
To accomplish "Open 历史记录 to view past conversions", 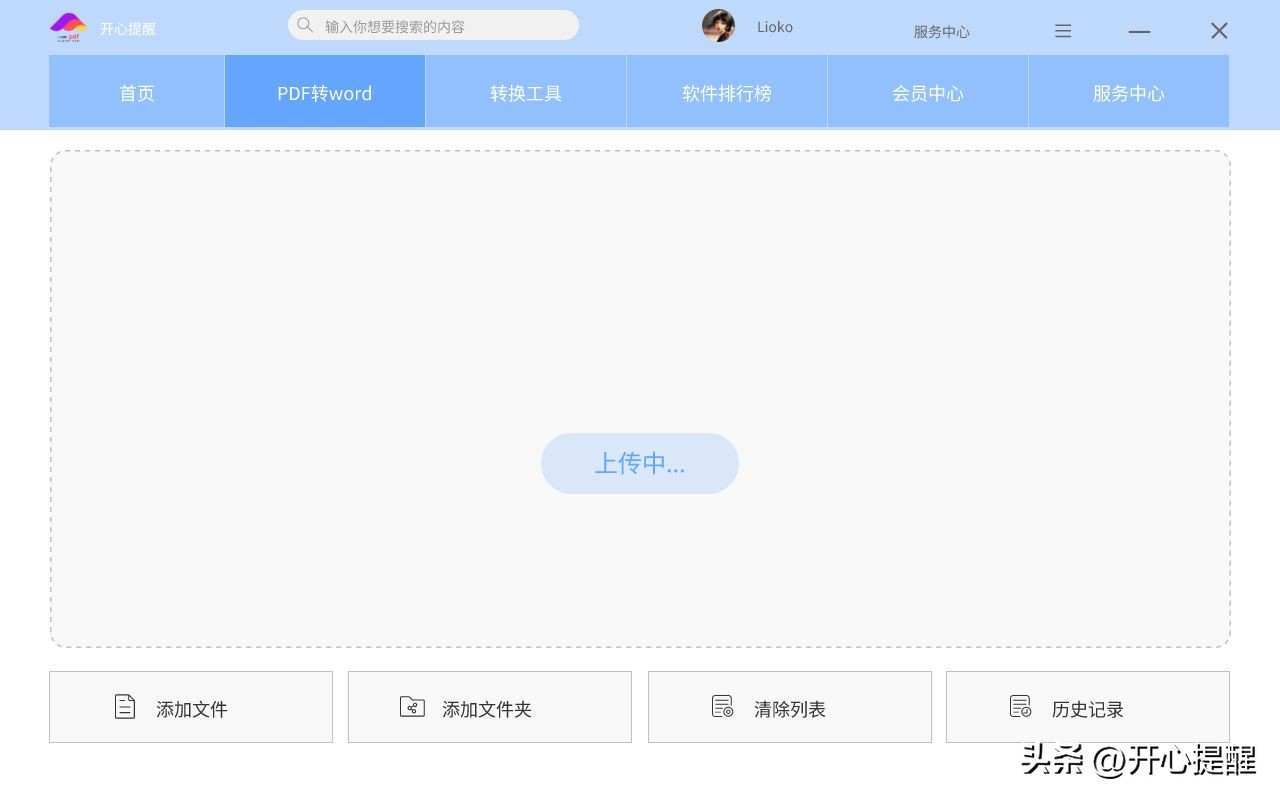I will click(1088, 706).
